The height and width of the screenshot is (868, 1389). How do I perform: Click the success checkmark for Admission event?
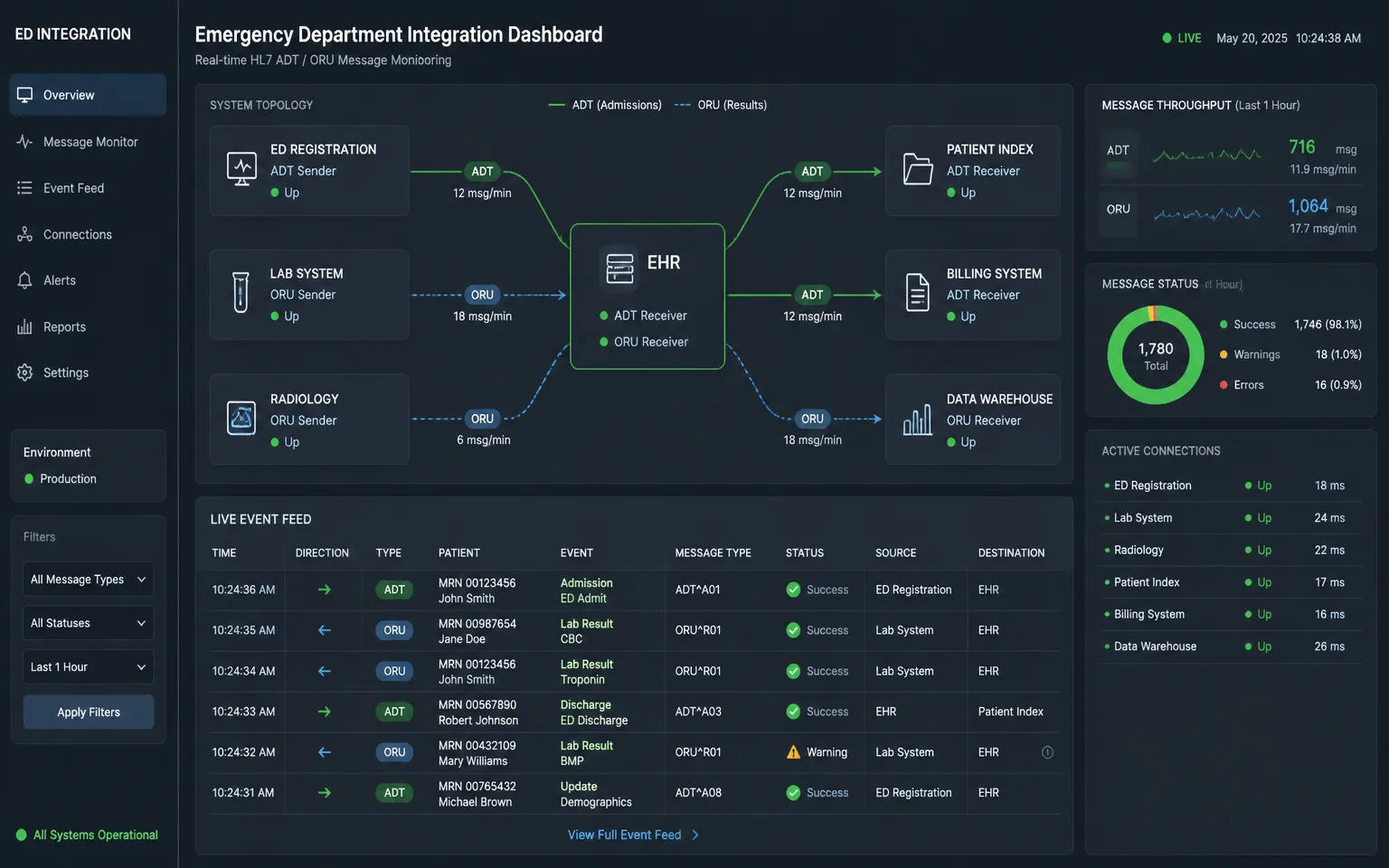click(793, 590)
